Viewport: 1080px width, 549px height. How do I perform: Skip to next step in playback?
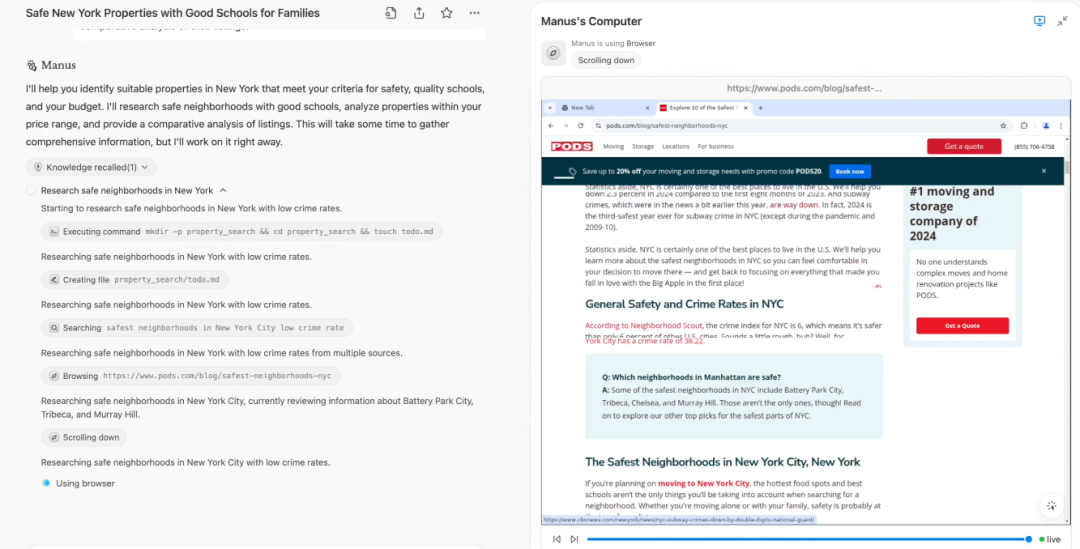coord(574,539)
